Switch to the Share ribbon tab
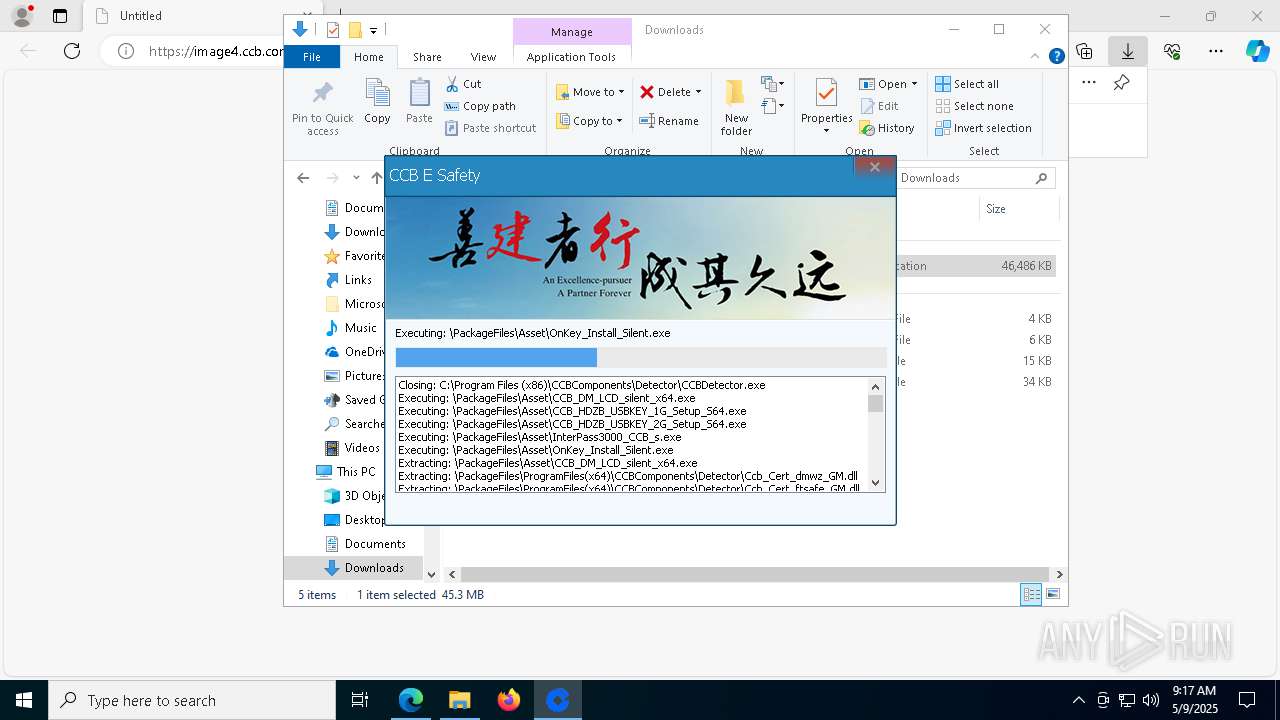Viewport: 1280px width, 720px height. point(427,57)
